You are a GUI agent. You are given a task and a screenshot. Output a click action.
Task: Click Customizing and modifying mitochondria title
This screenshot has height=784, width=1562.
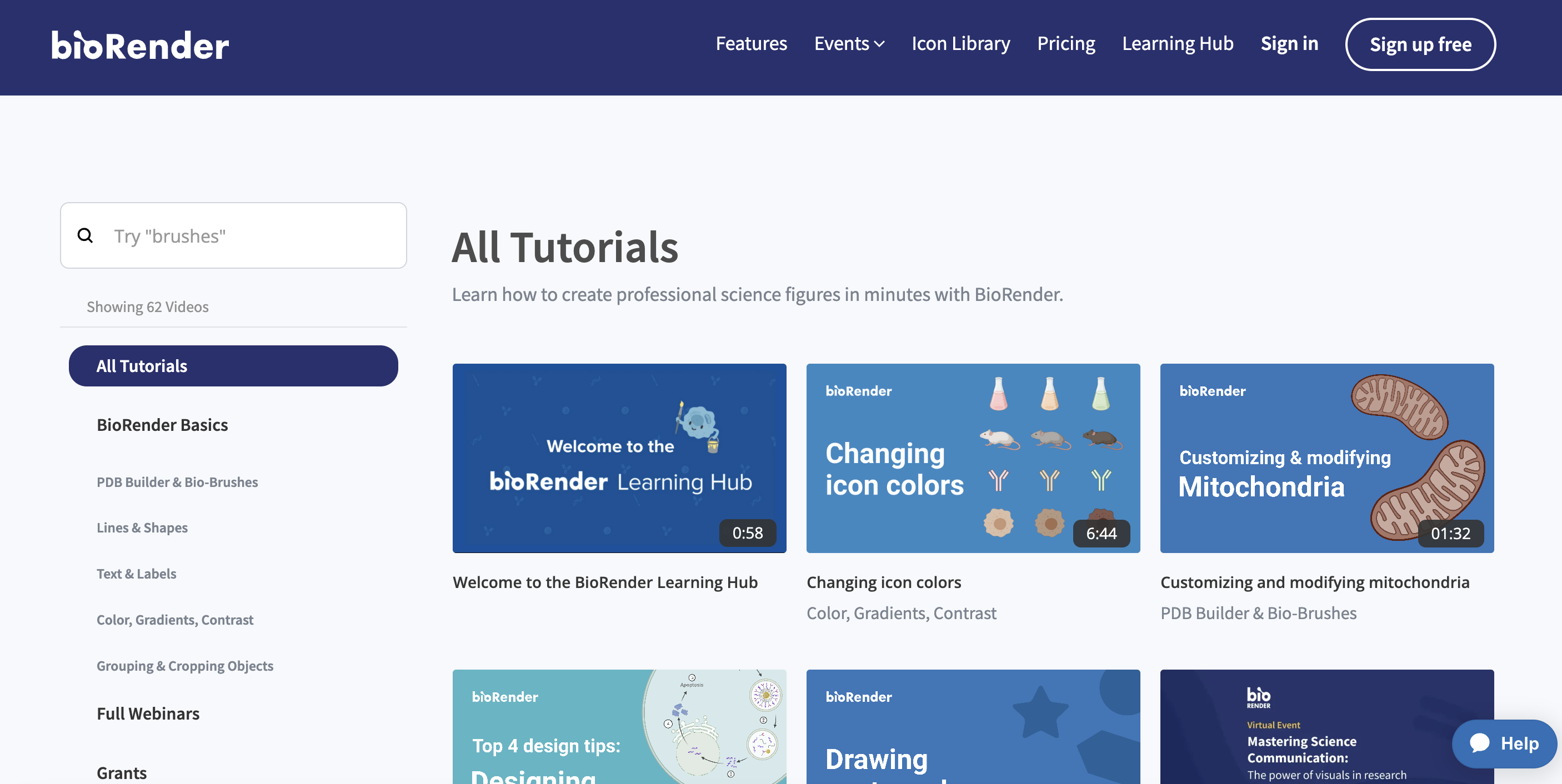click(1315, 582)
